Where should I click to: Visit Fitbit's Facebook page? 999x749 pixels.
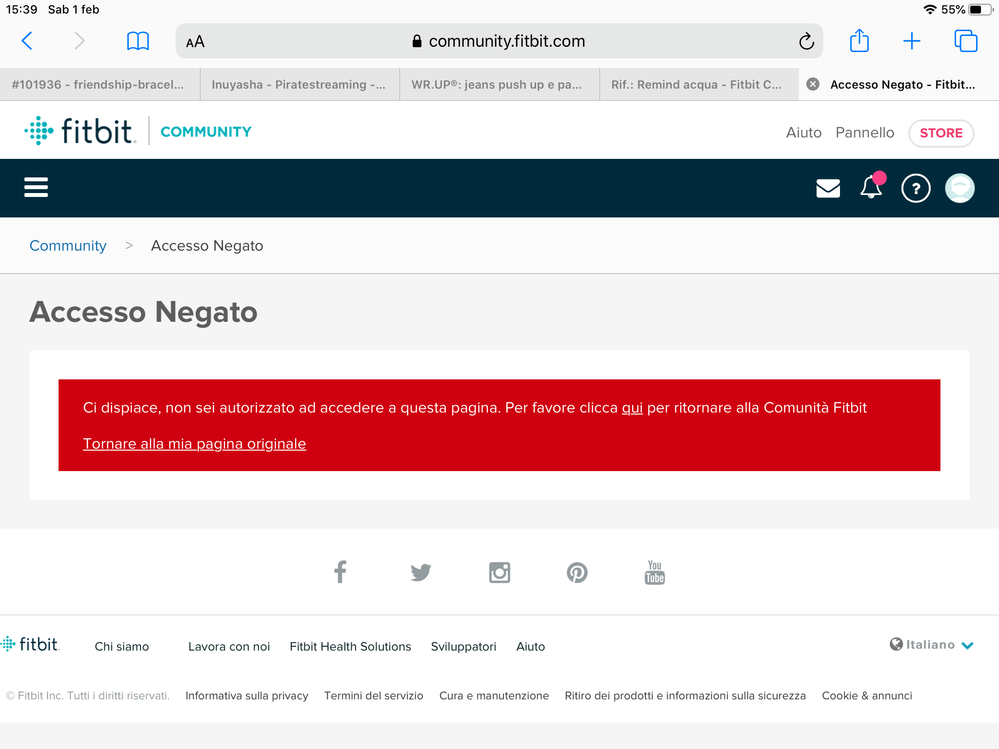coord(340,572)
